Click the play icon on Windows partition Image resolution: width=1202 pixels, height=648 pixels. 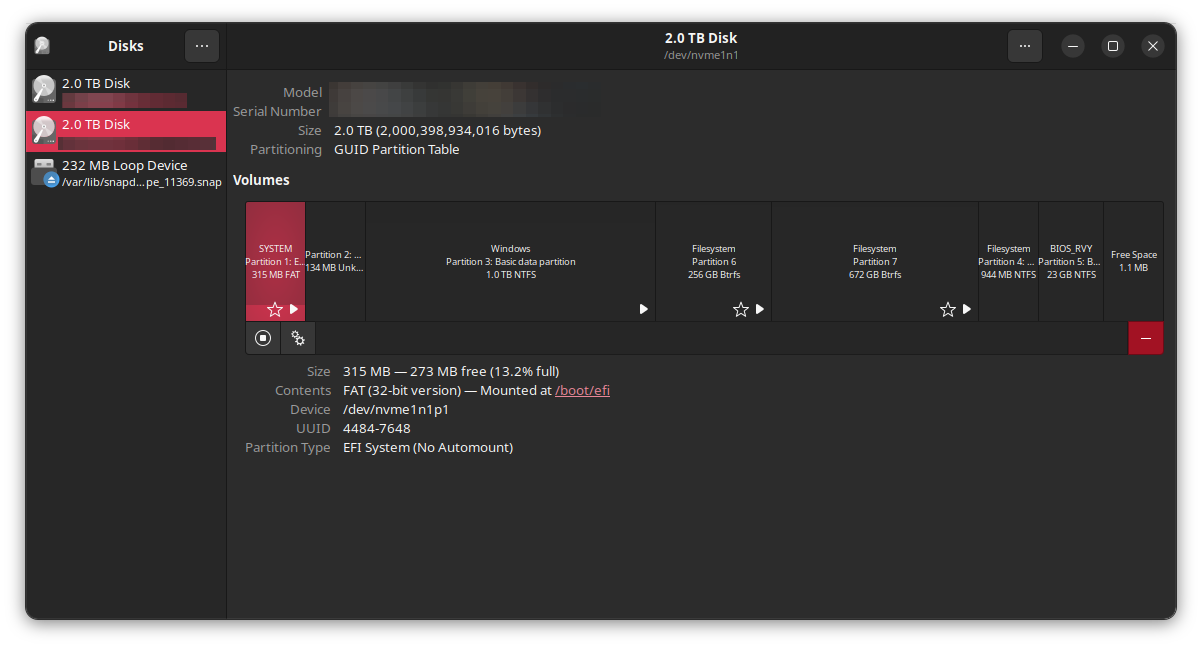pos(644,310)
